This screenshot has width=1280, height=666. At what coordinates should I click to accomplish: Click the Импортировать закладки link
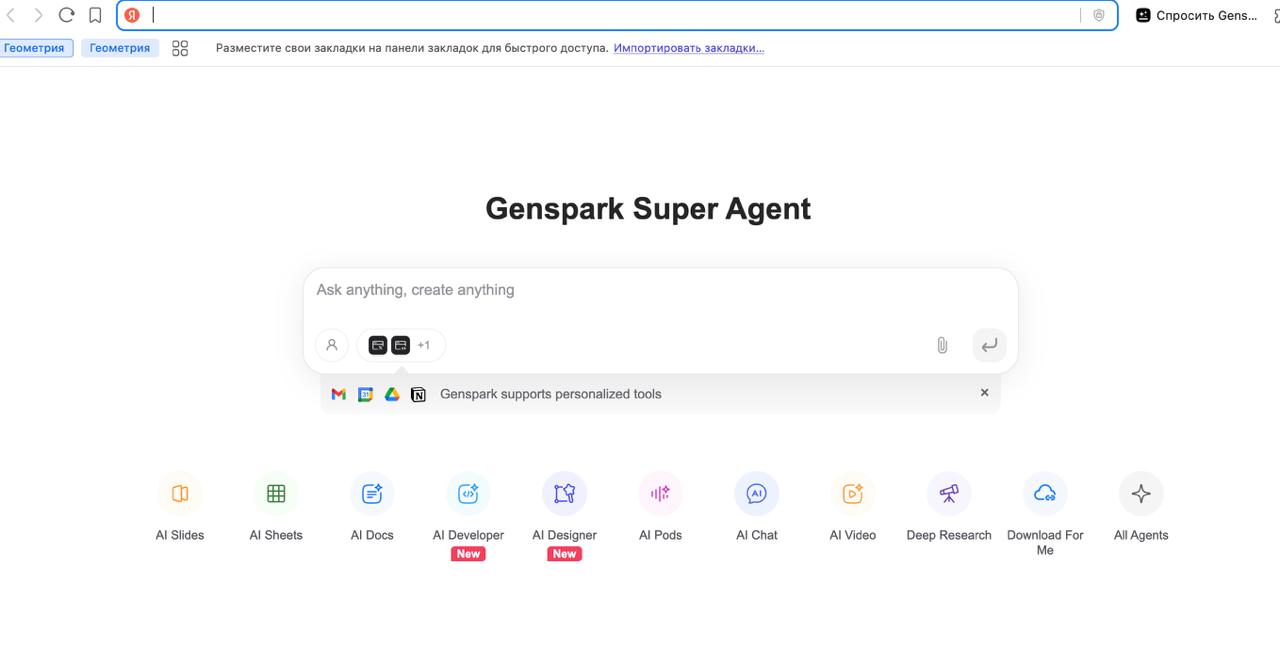(689, 48)
